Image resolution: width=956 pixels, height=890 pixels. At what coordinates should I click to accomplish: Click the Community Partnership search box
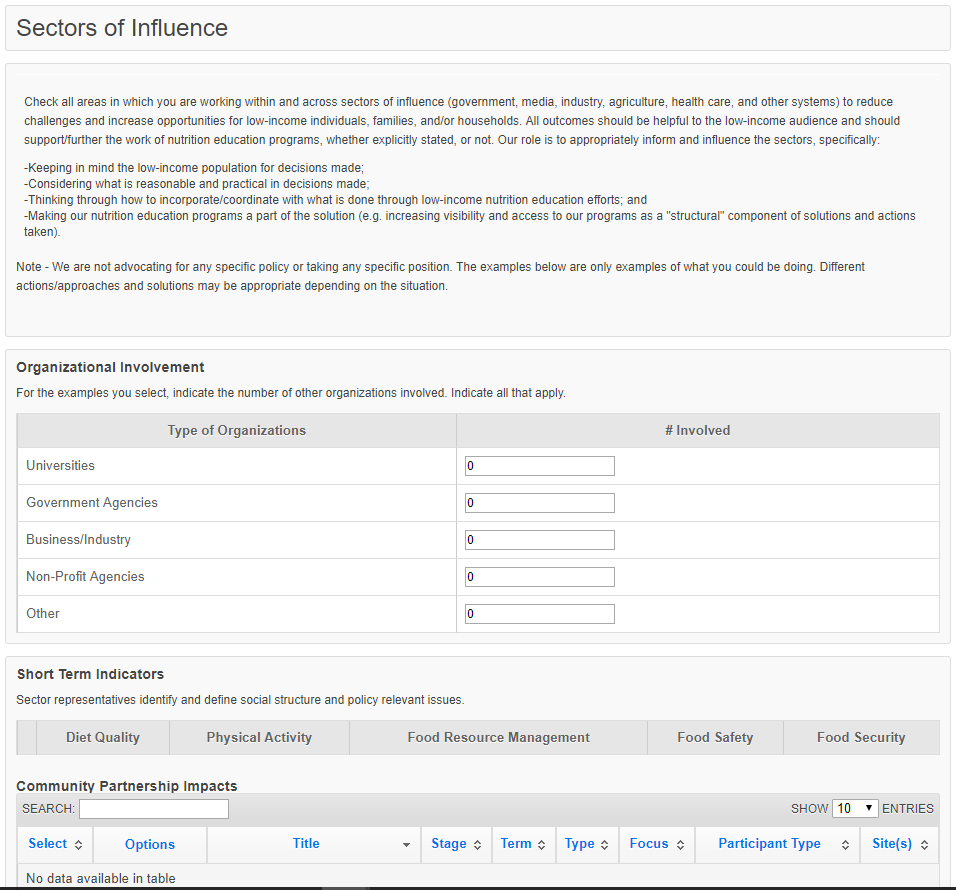pyautogui.click(x=154, y=809)
